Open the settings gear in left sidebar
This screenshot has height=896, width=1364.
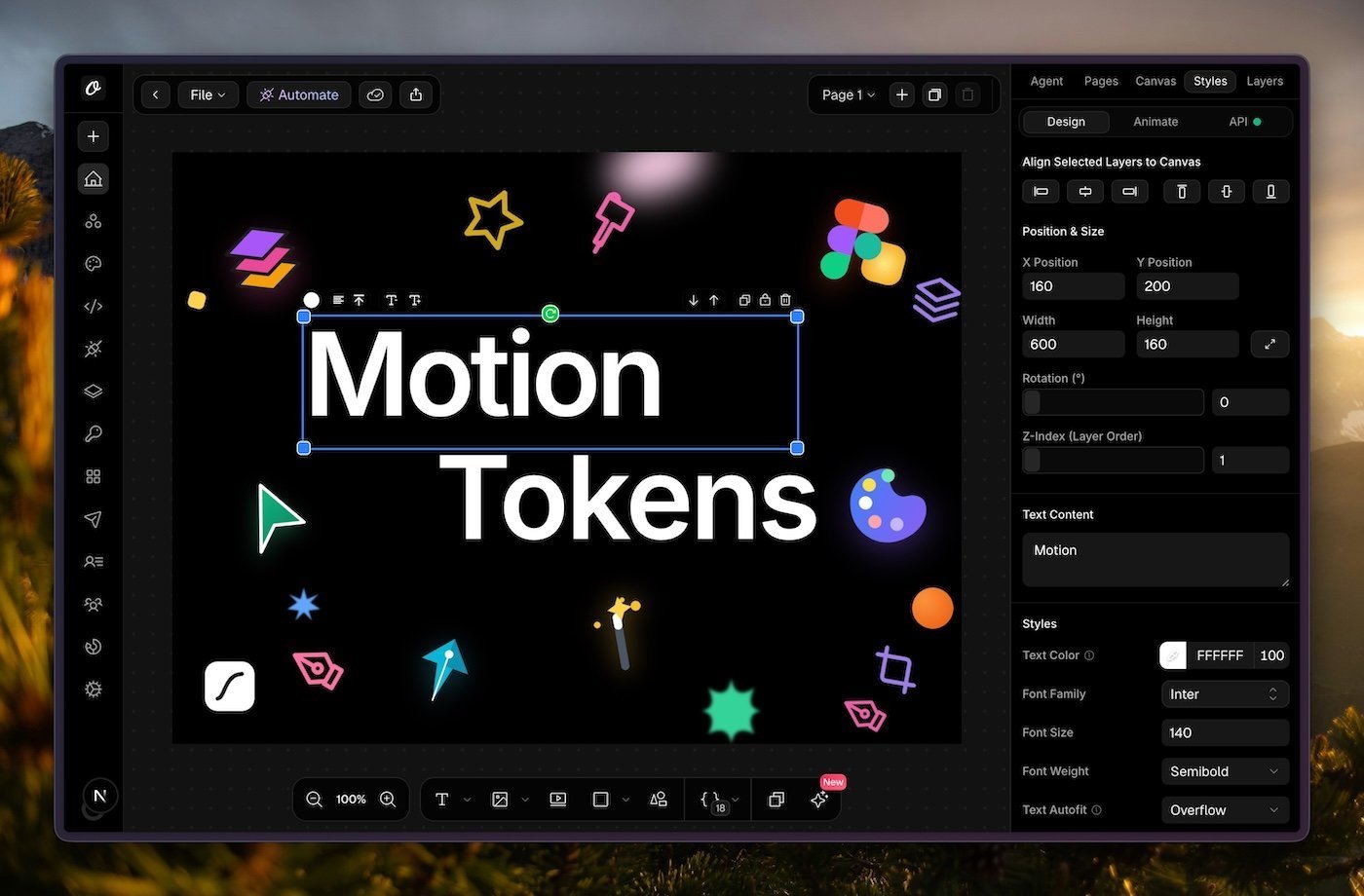tap(94, 690)
